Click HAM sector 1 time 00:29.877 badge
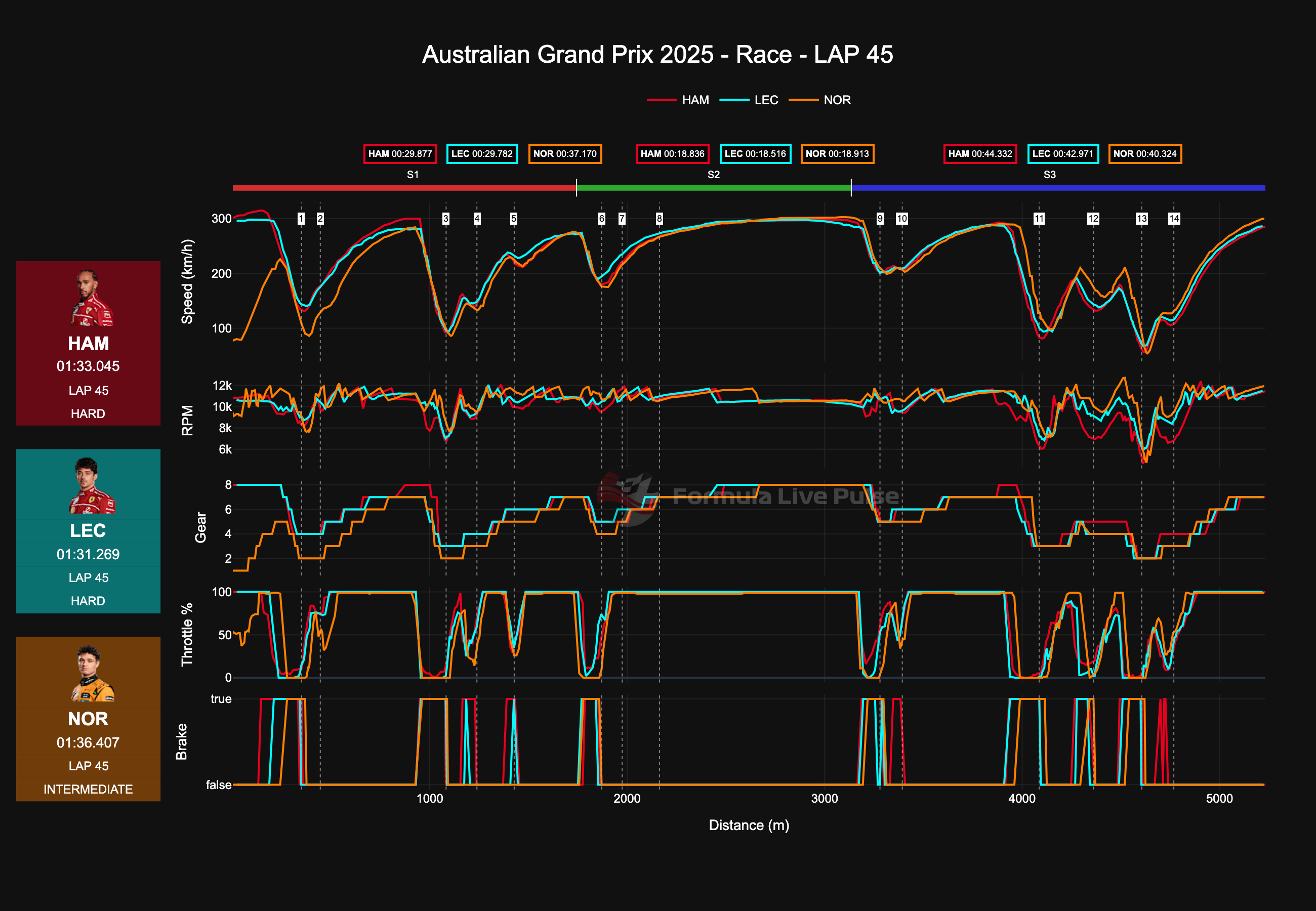1316x911 pixels. pos(400,153)
